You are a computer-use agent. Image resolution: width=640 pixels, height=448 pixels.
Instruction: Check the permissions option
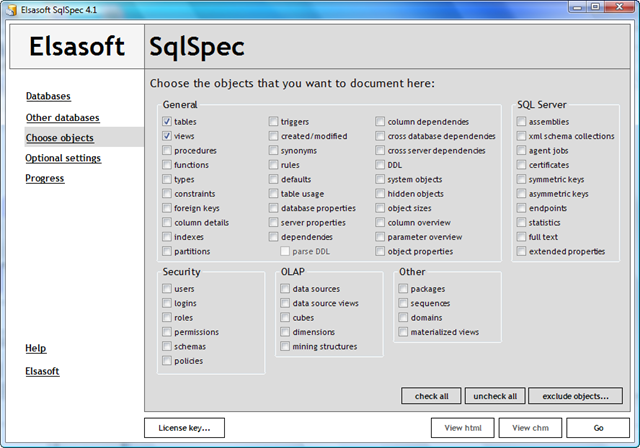pyautogui.click(x=167, y=332)
